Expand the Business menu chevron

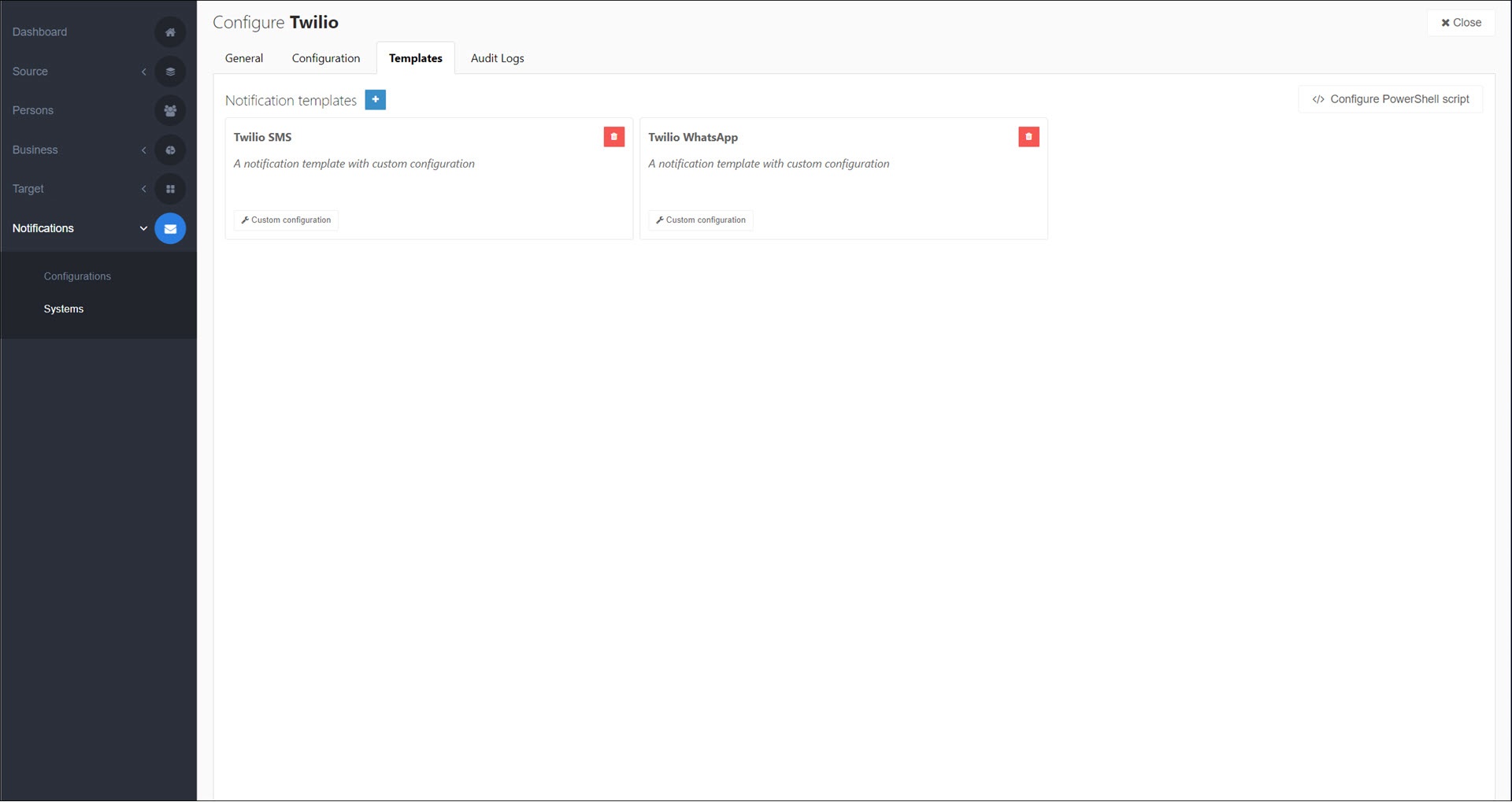(143, 150)
